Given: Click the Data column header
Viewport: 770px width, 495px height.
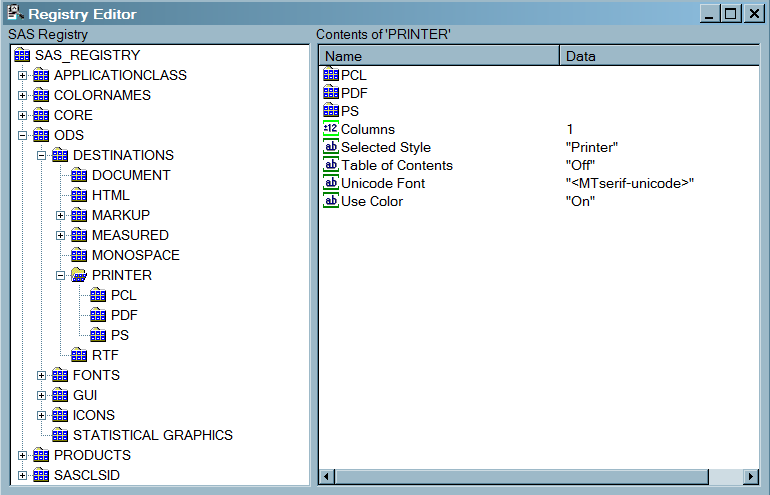Looking at the screenshot, I should [660, 56].
